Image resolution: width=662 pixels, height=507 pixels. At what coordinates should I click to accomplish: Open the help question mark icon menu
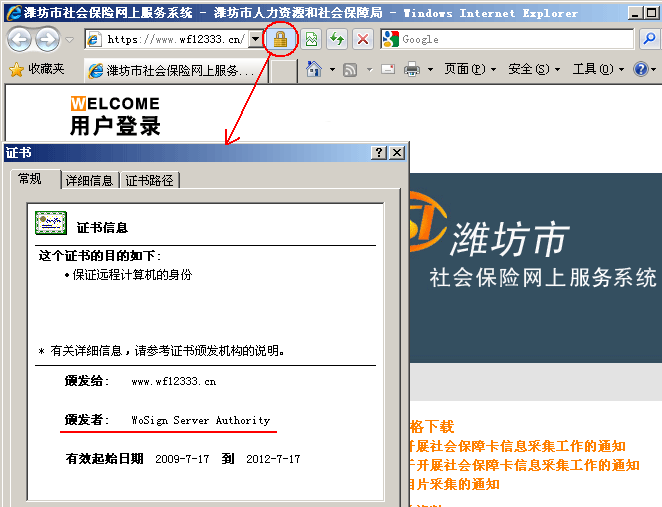[640, 70]
